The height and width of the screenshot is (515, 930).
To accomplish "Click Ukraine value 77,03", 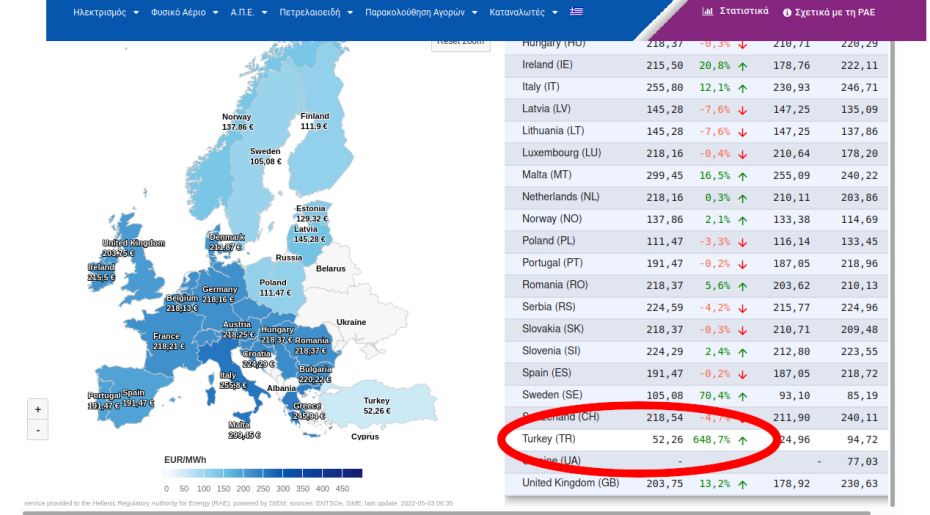I will (x=862, y=462).
